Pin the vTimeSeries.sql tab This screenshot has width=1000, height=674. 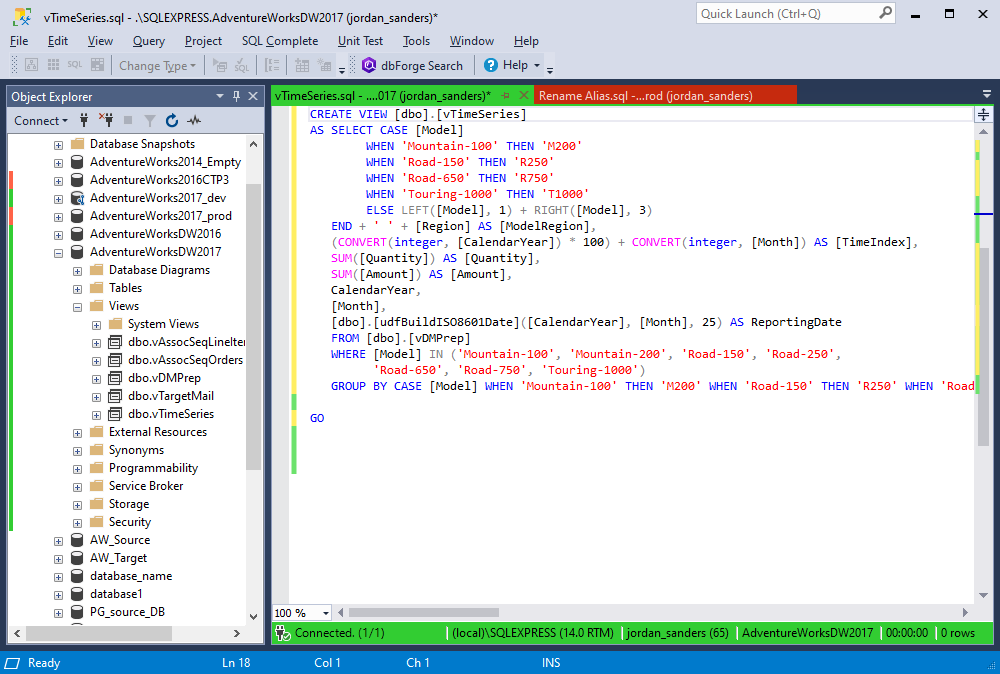pyautogui.click(x=506, y=96)
